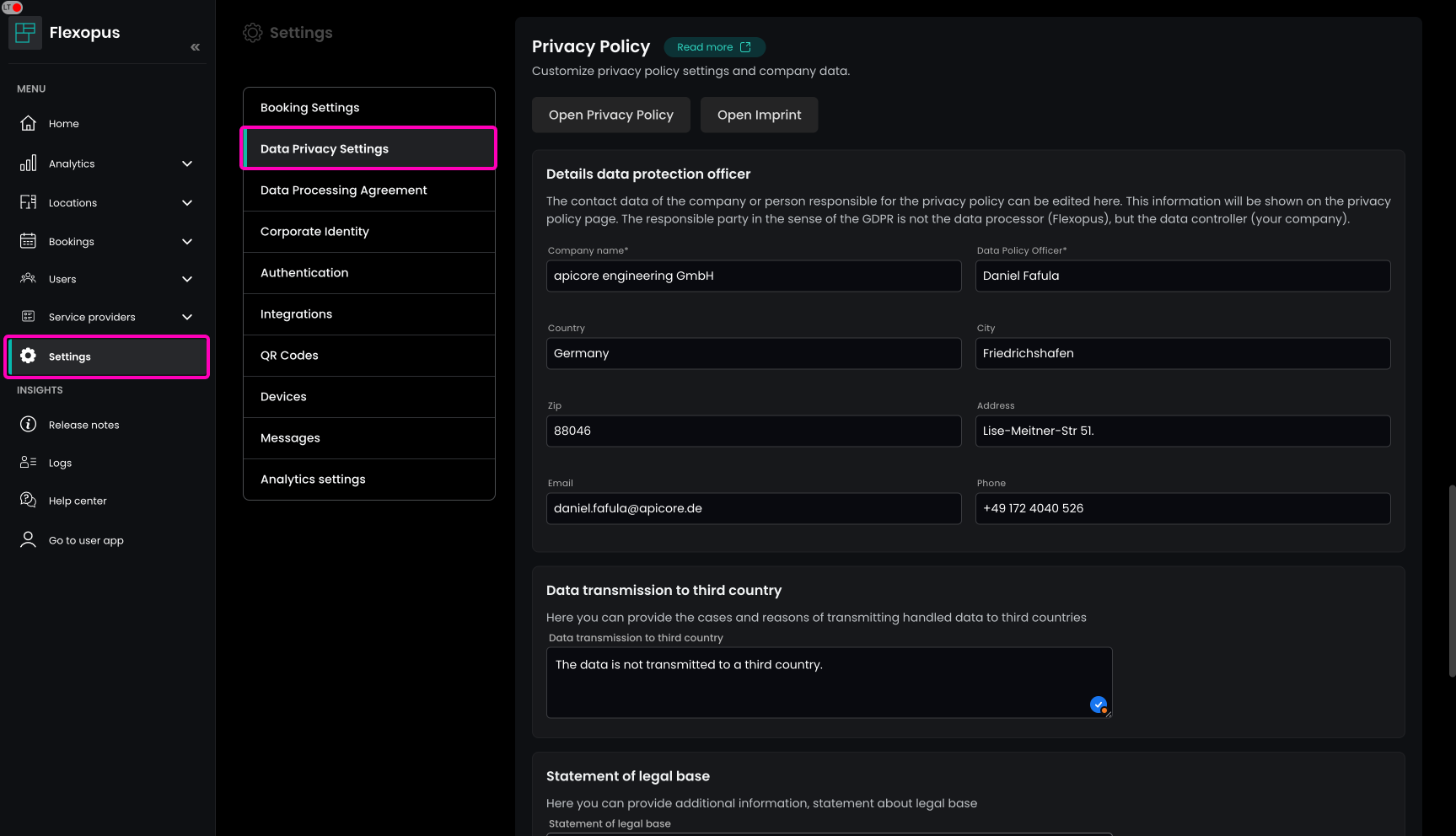The height and width of the screenshot is (836, 1456).
Task: Expand the Bookings submenu chevron
Action: 187,241
